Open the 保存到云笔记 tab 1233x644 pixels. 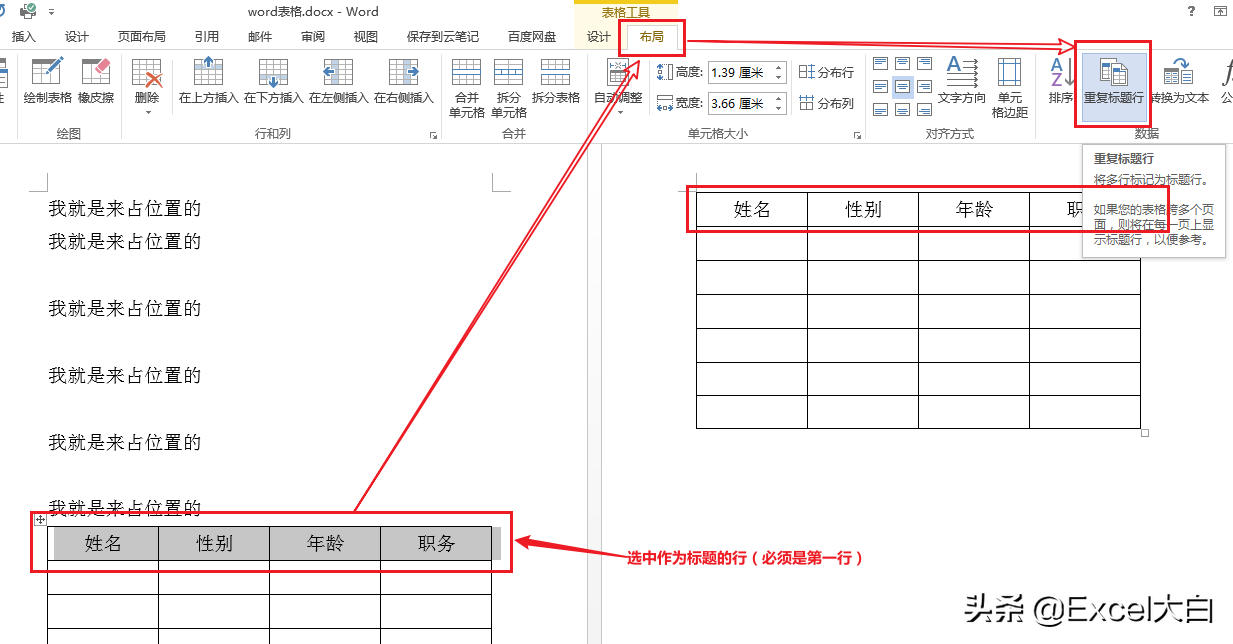tap(442, 37)
